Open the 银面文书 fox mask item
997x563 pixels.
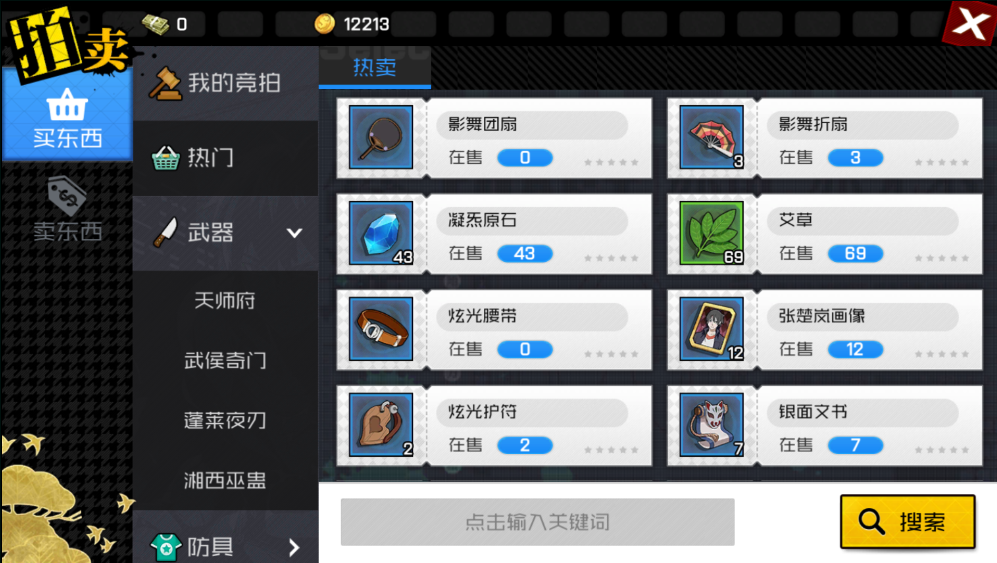coord(712,424)
